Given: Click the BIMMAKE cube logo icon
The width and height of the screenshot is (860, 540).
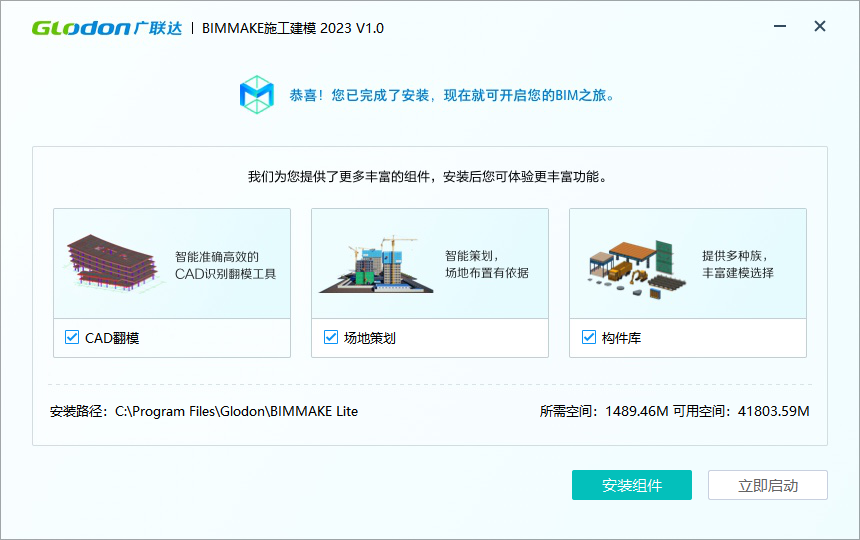Looking at the screenshot, I should pyautogui.click(x=257, y=95).
